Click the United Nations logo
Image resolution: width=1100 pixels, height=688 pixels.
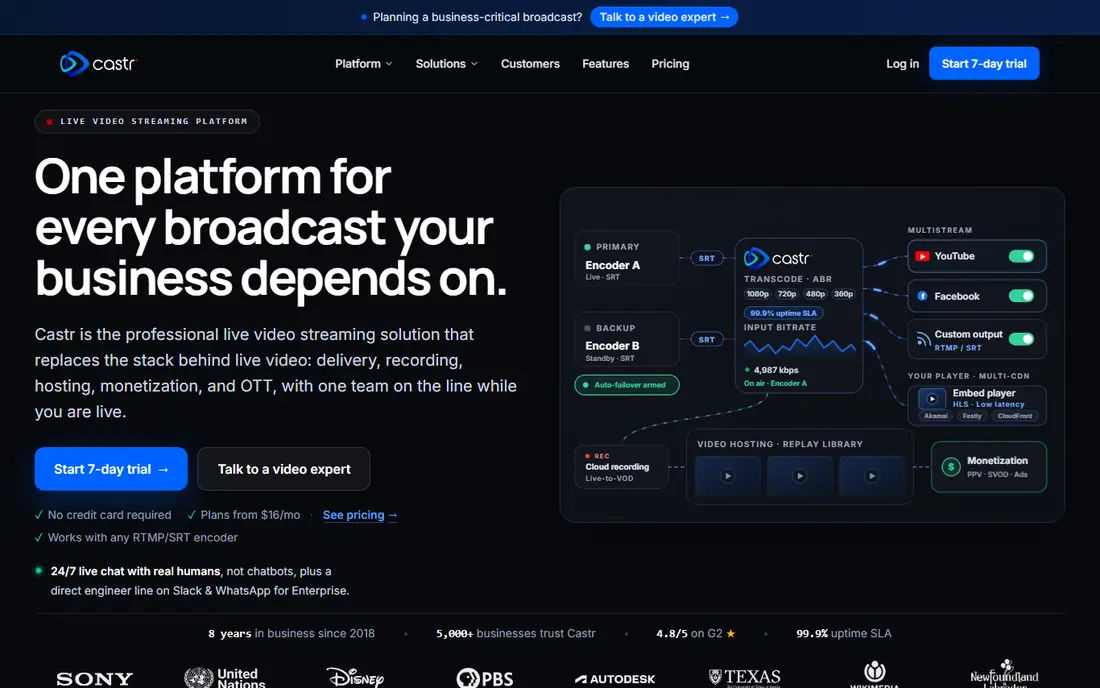click(224, 677)
